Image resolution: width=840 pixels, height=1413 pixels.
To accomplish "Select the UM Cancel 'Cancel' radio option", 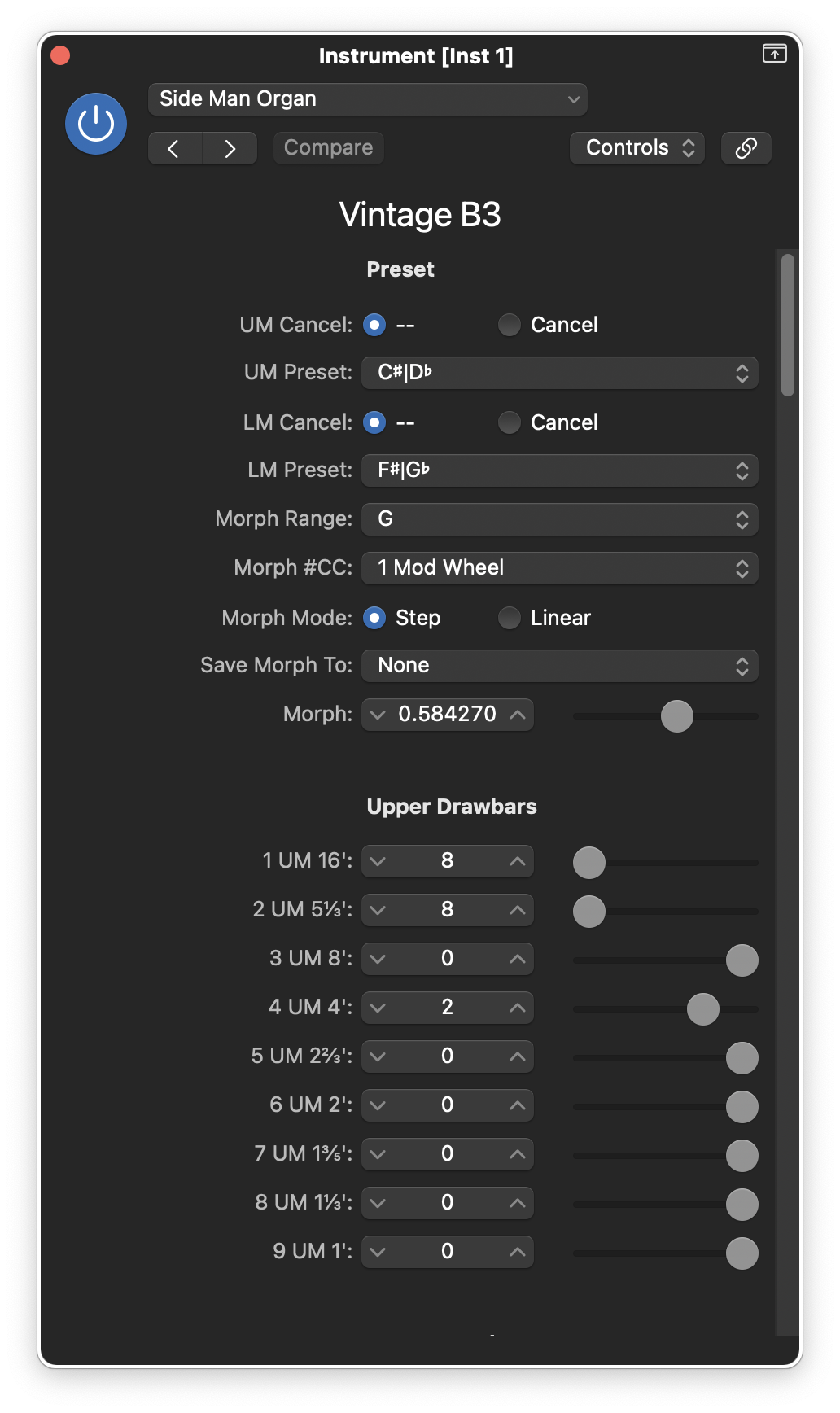I will point(510,326).
